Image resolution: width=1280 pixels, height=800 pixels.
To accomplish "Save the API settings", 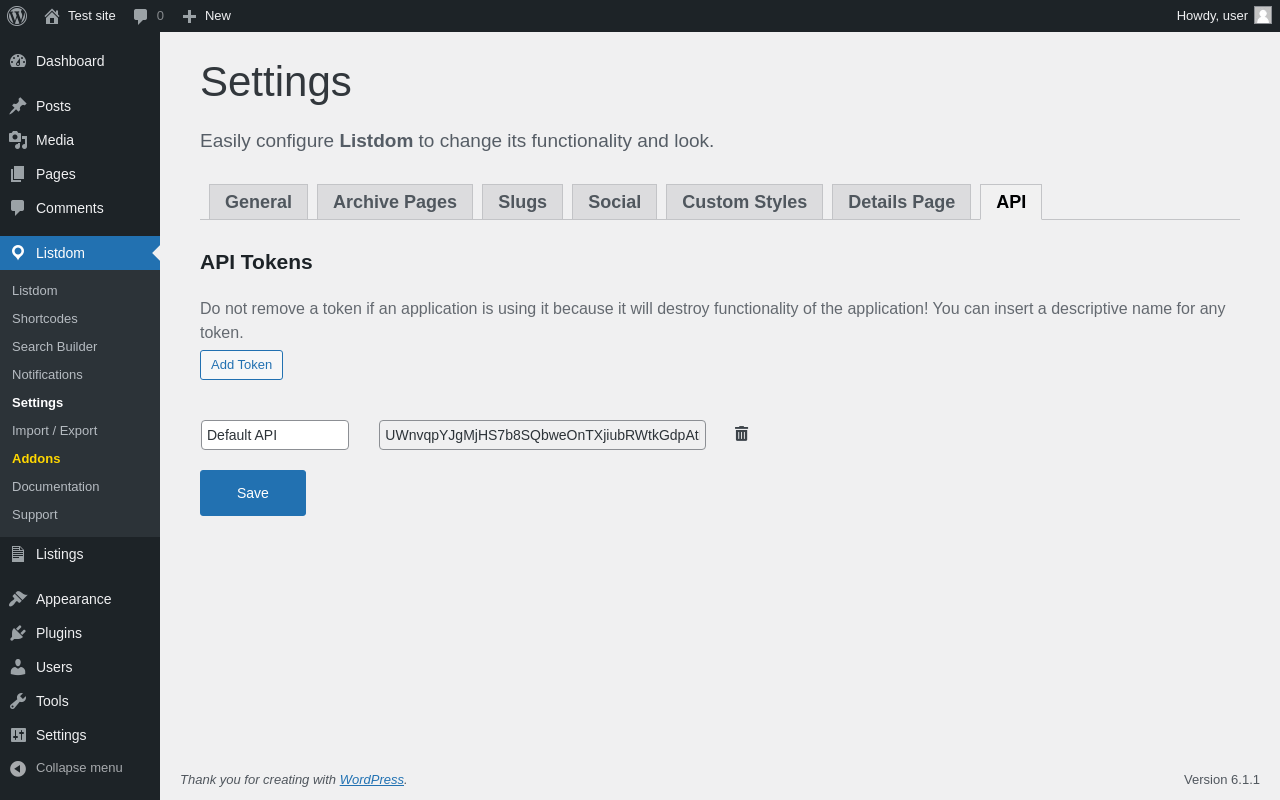I will 253,493.
